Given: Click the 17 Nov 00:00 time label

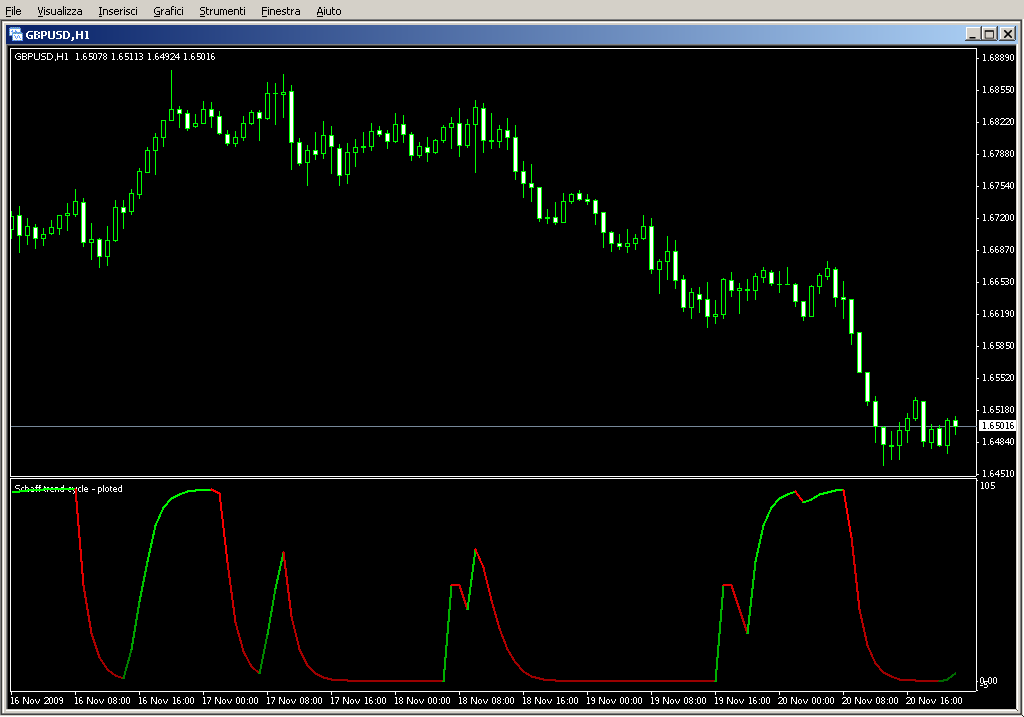Looking at the screenshot, I should [x=230, y=701].
